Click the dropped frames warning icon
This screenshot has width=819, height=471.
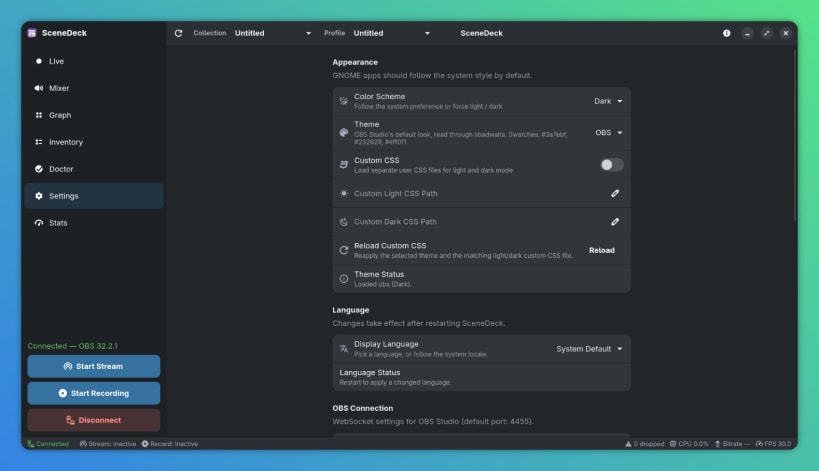(x=628, y=444)
